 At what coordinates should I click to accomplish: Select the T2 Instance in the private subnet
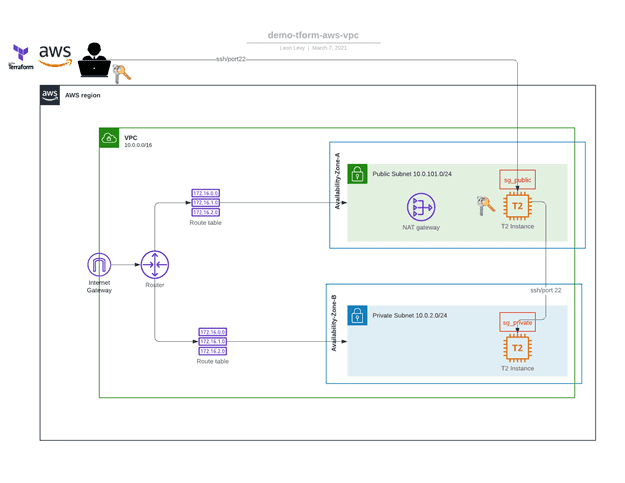click(x=517, y=348)
